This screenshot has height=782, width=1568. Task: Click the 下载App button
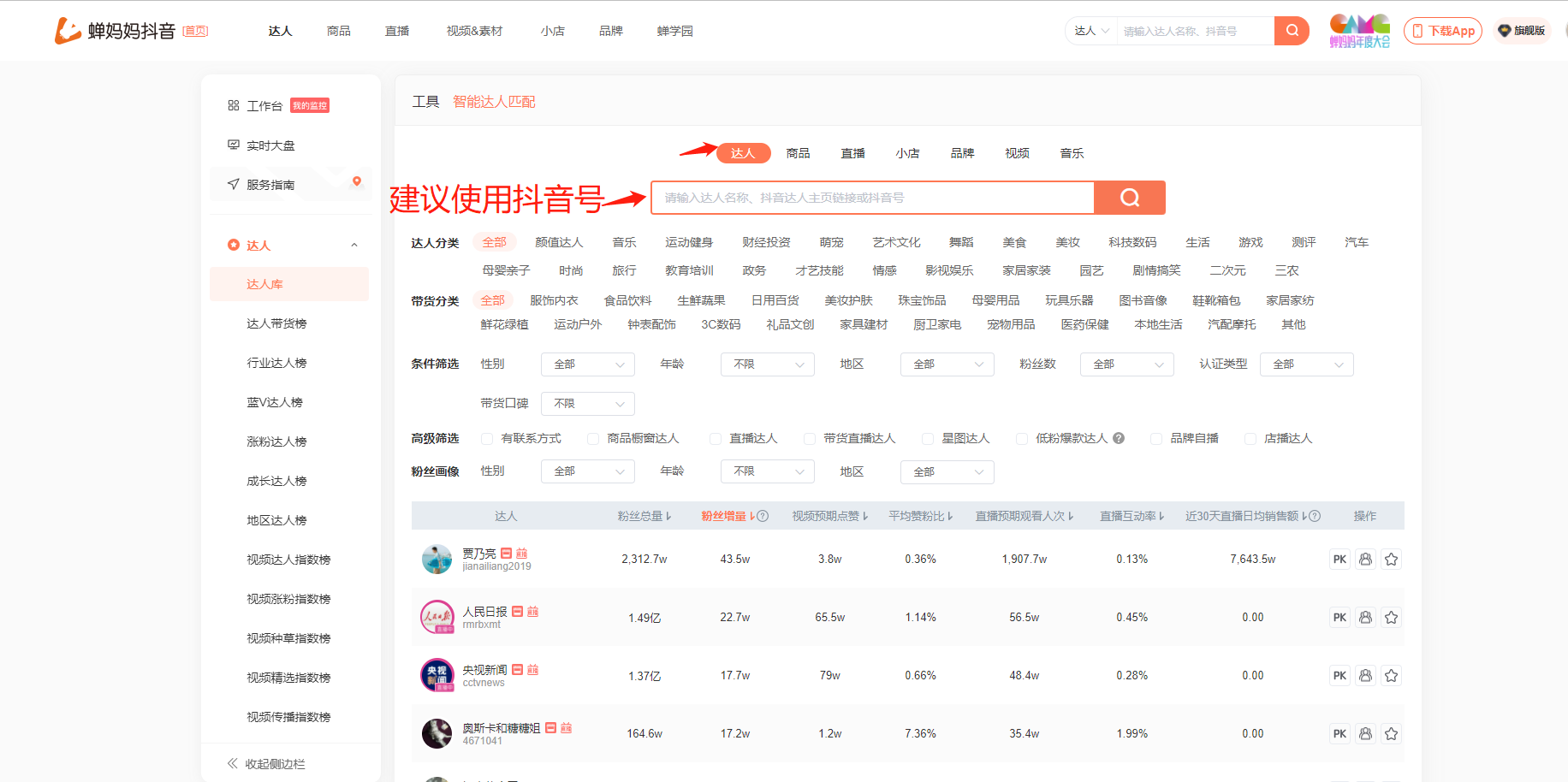pyautogui.click(x=1443, y=31)
